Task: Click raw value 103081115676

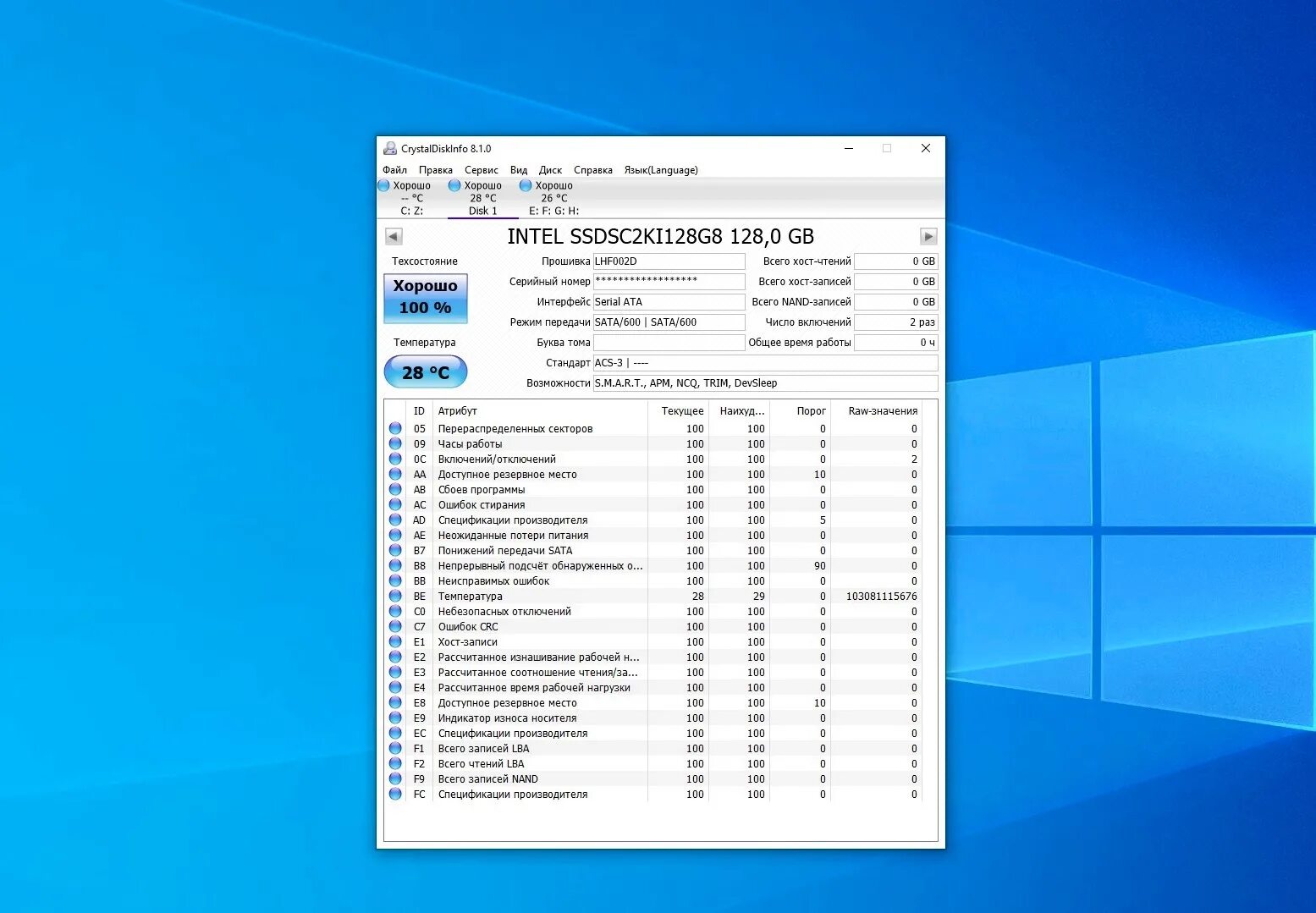Action: click(x=881, y=597)
